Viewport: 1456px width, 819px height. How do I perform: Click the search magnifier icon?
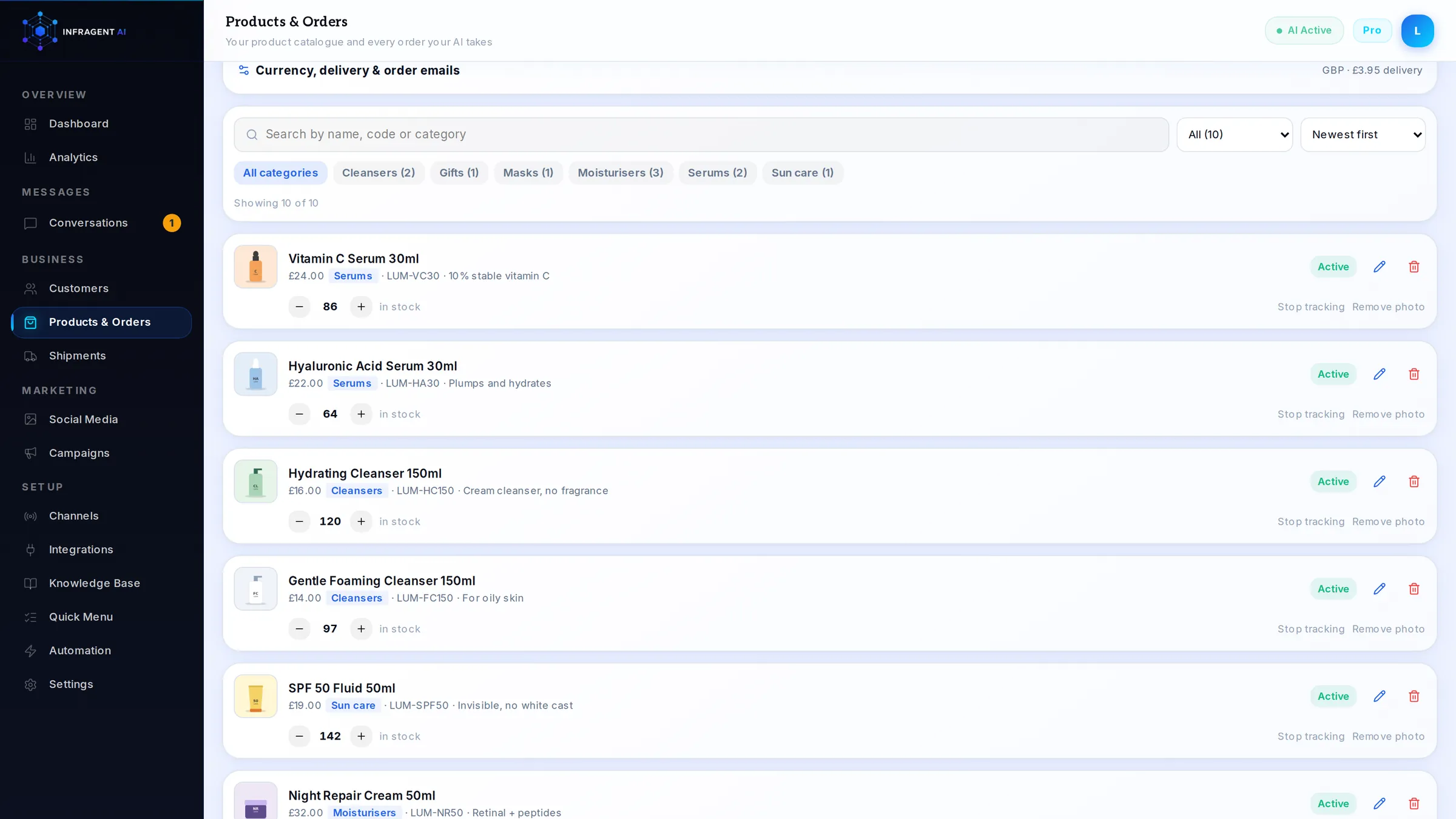252,135
